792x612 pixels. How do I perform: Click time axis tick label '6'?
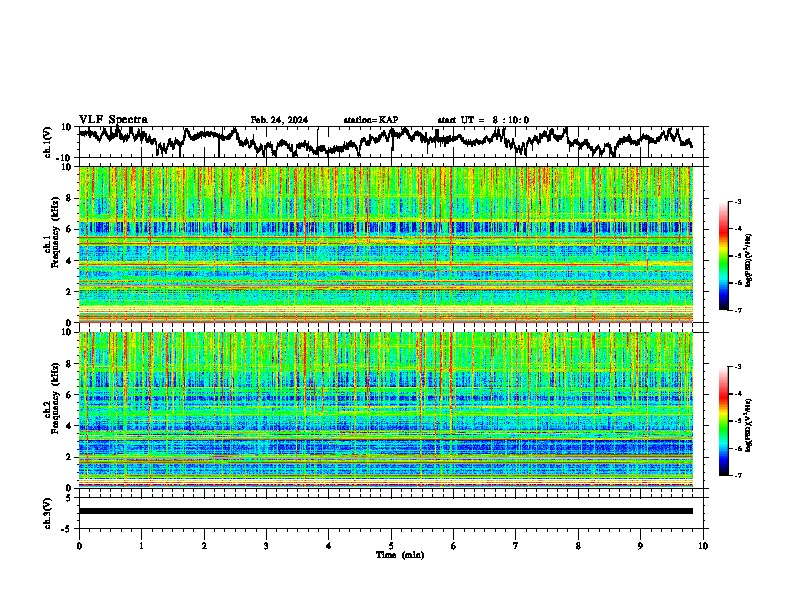click(453, 546)
